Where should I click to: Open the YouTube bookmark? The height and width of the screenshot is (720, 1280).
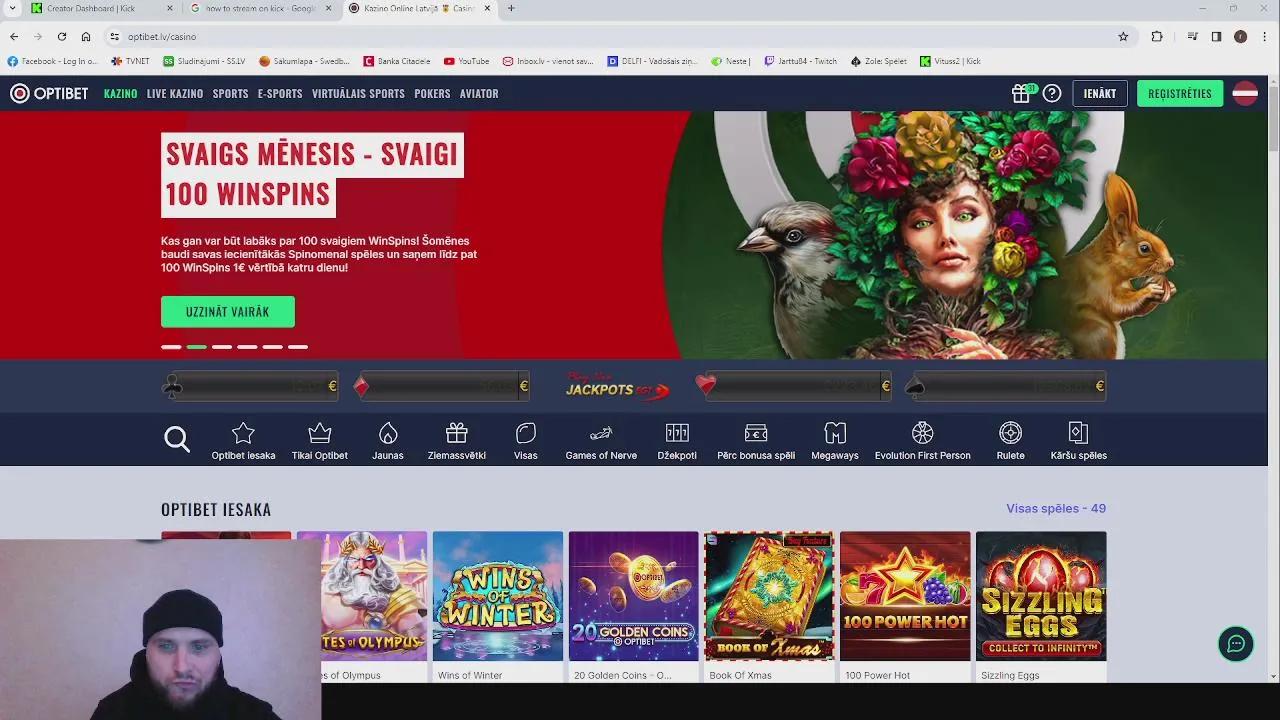click(467, 61)
